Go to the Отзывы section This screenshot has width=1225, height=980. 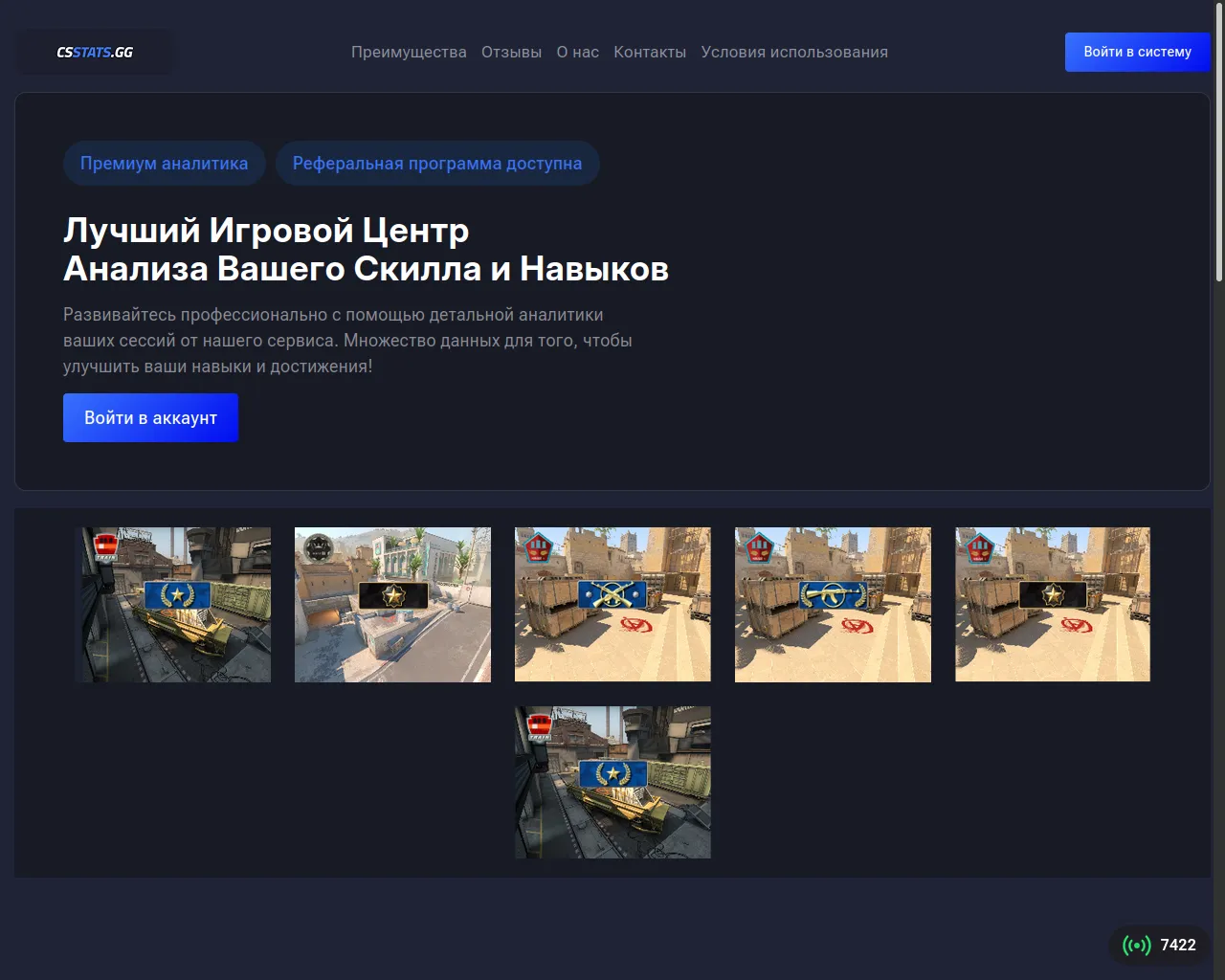click(511, 53)
